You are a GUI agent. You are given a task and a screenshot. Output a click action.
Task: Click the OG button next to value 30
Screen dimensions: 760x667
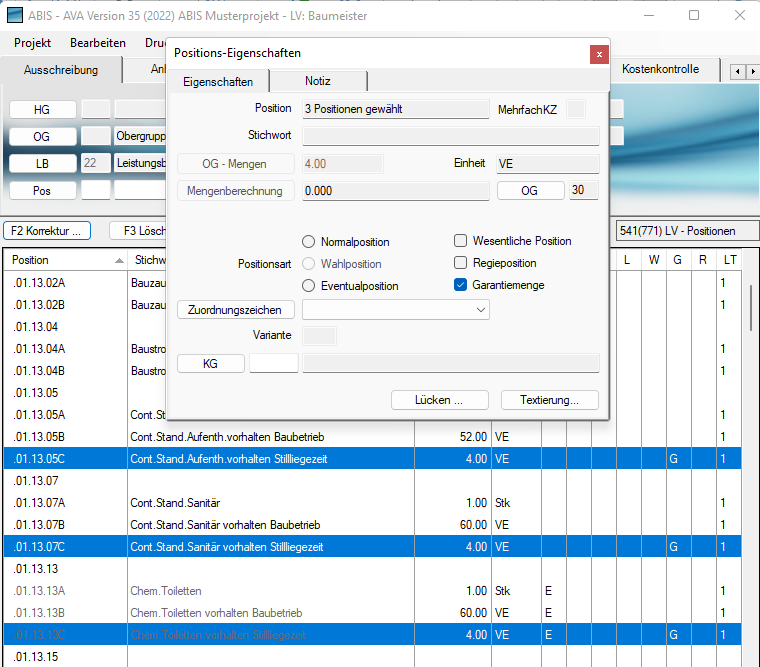[x=530, y=191]
